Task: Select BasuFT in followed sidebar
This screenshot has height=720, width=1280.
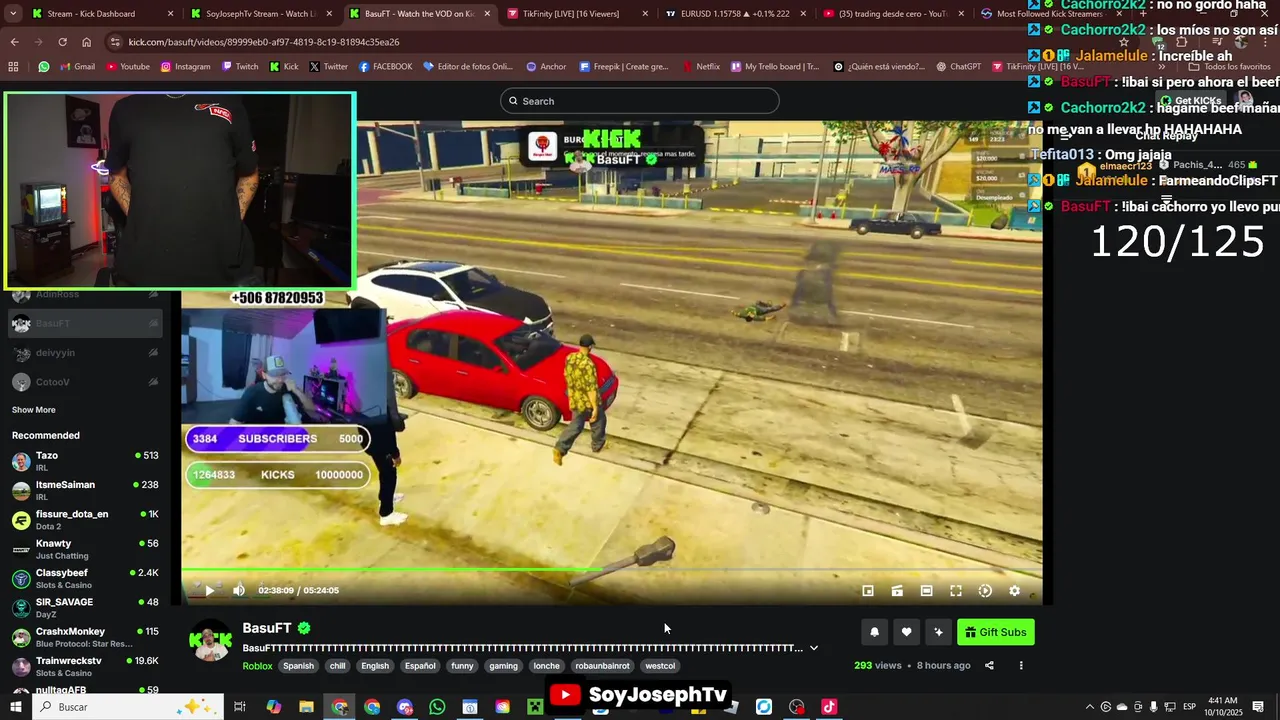Action: (x=85, y=323)
